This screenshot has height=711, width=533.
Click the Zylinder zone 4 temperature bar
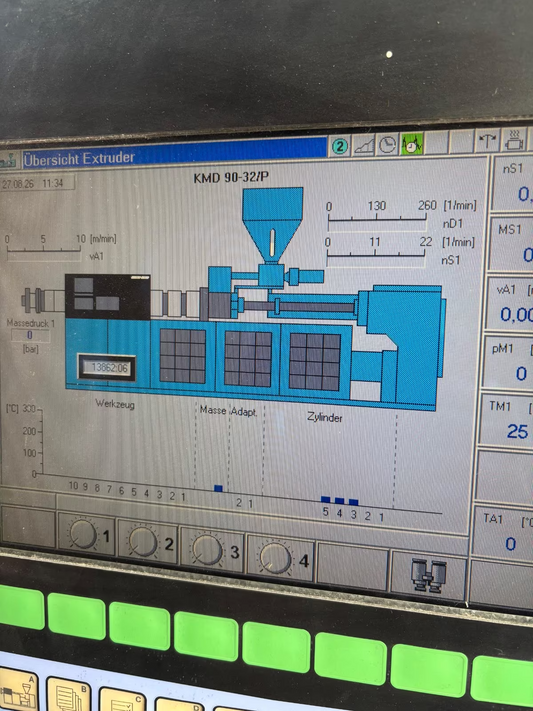[x=339, y=501]
